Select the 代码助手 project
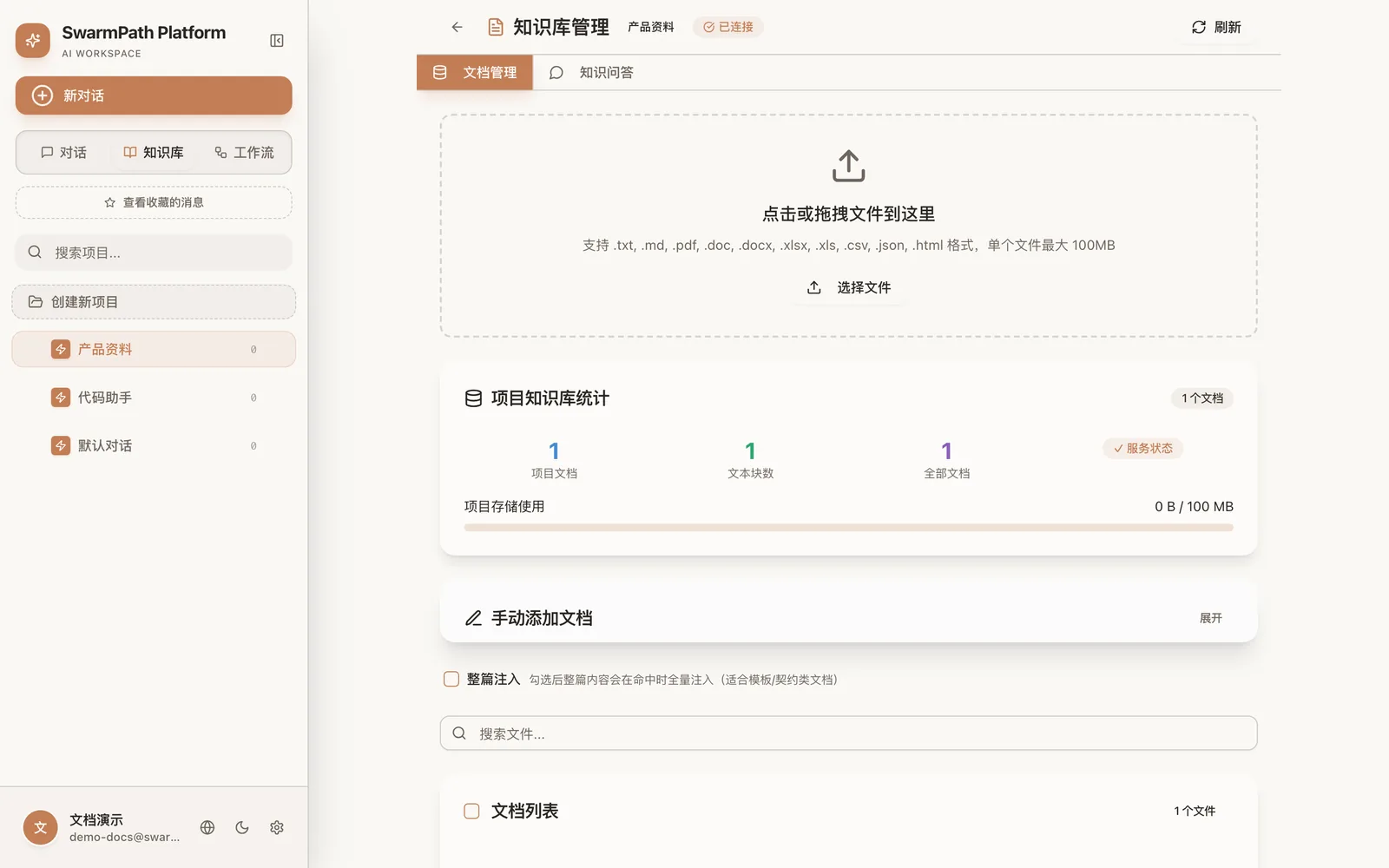The image size is (1389, 868). click(154, 398)
